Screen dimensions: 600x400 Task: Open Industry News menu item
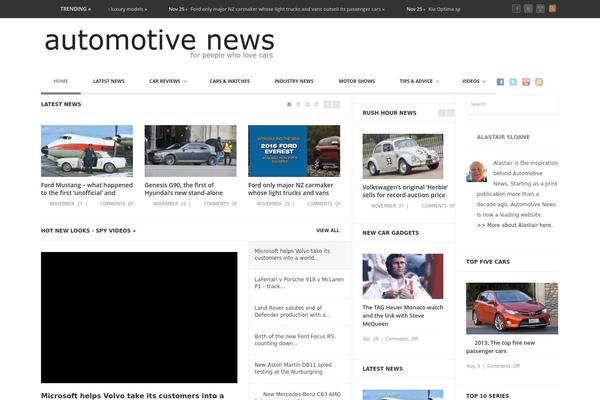[294, 81]
